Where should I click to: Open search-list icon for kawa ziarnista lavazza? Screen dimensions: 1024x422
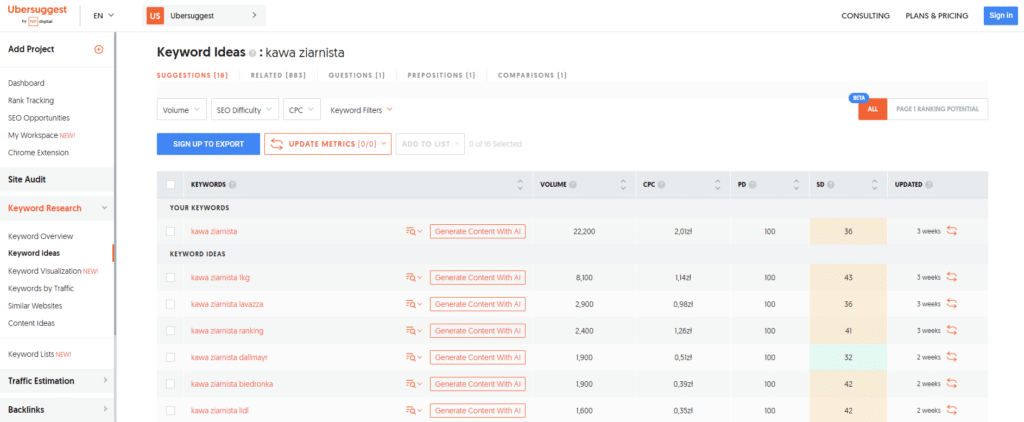pyautogui.click(x=413, y=304)
